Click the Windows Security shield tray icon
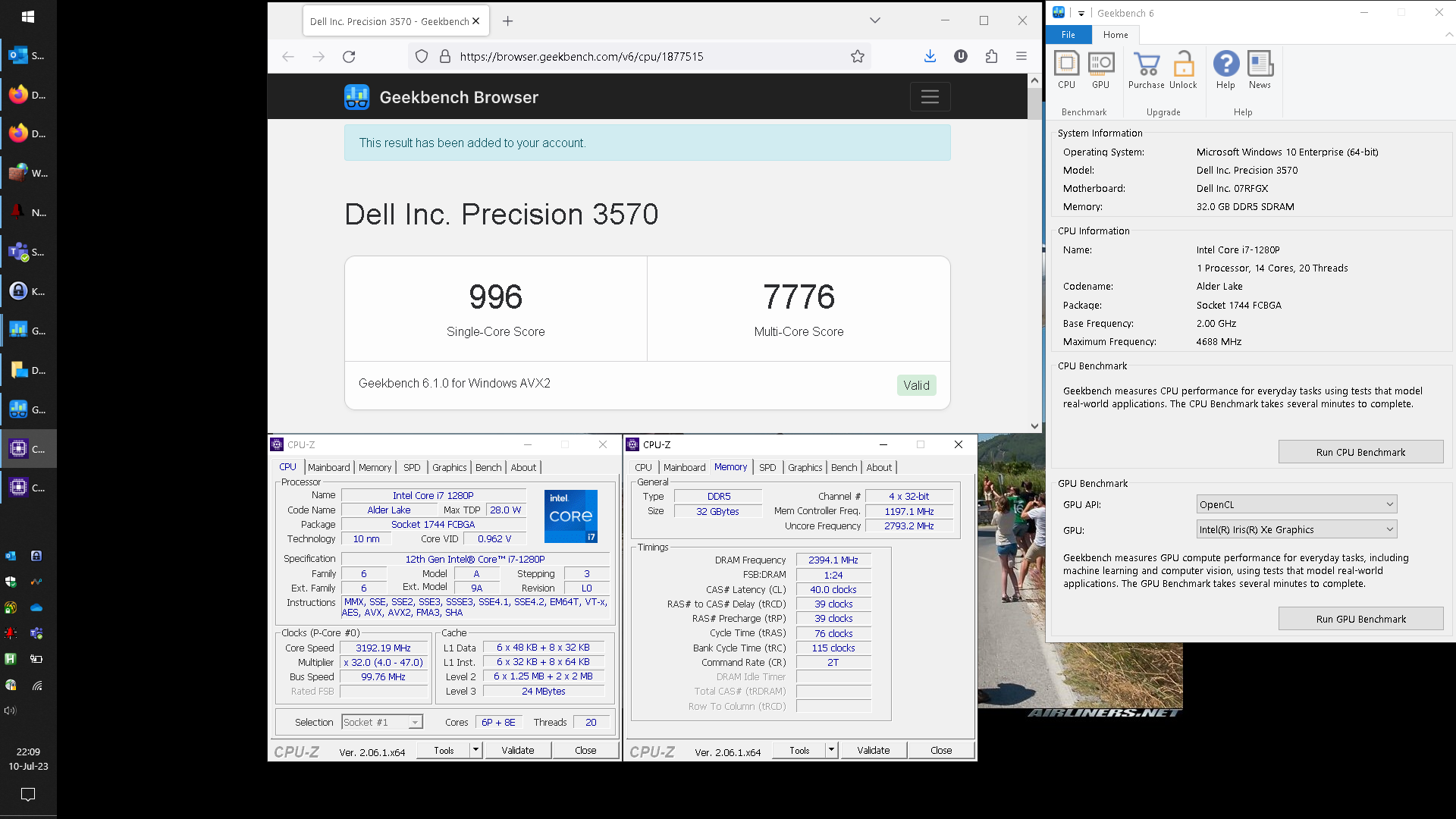 (11, 582)
